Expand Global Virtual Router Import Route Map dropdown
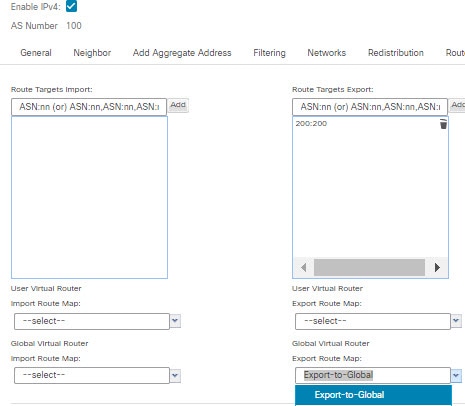This screenshot has height=406, width=465. pos(175,376)
